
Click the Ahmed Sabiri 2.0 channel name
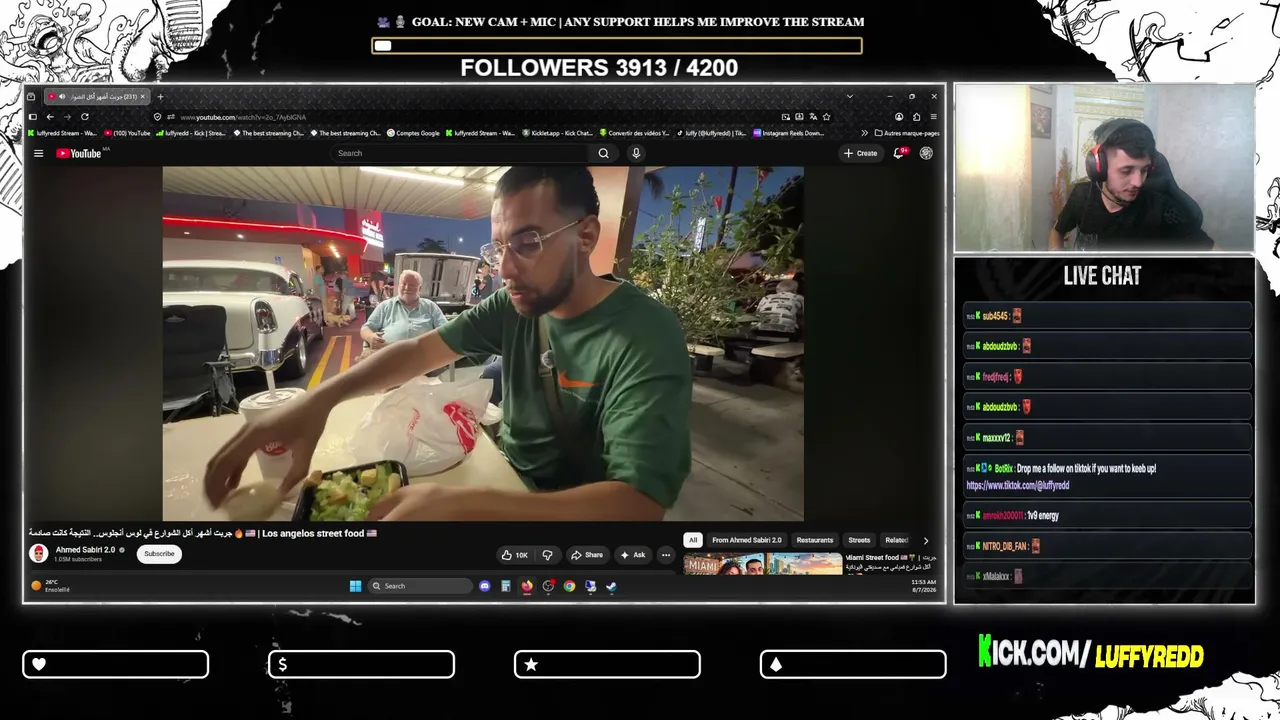[x=85, y=550]
